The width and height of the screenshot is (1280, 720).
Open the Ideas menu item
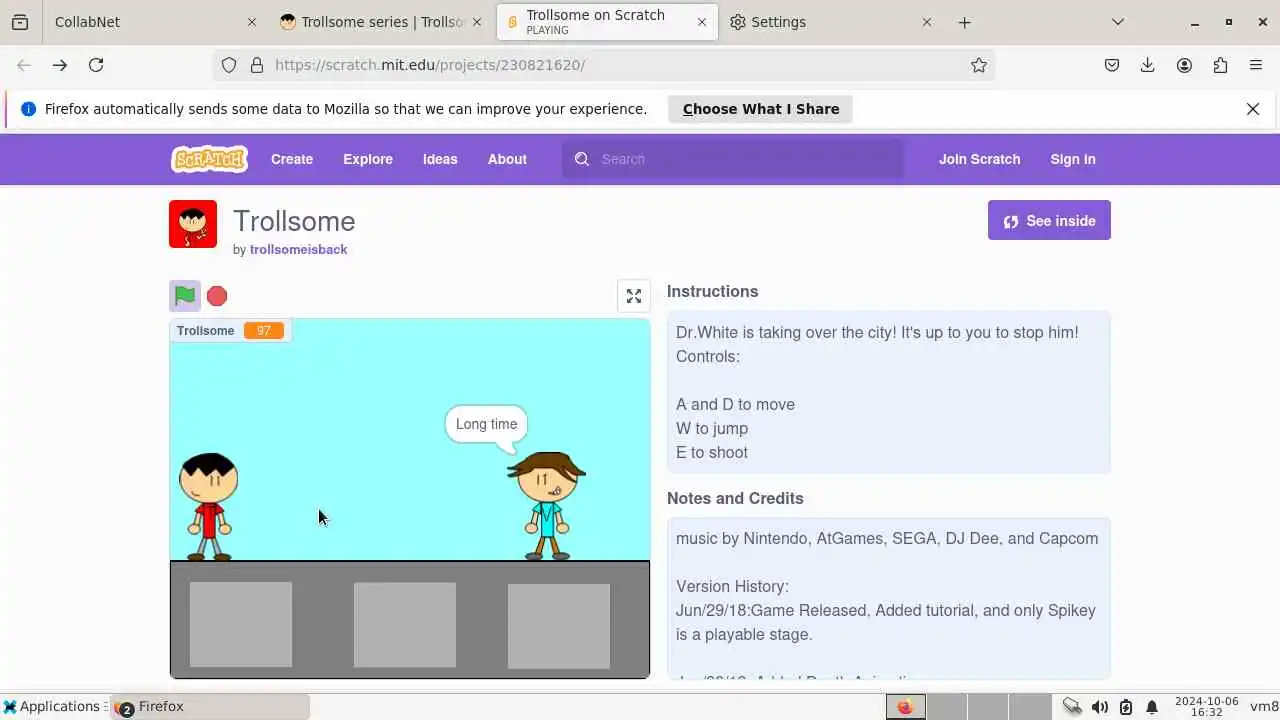pyautogui.click(x=440, y=159)
